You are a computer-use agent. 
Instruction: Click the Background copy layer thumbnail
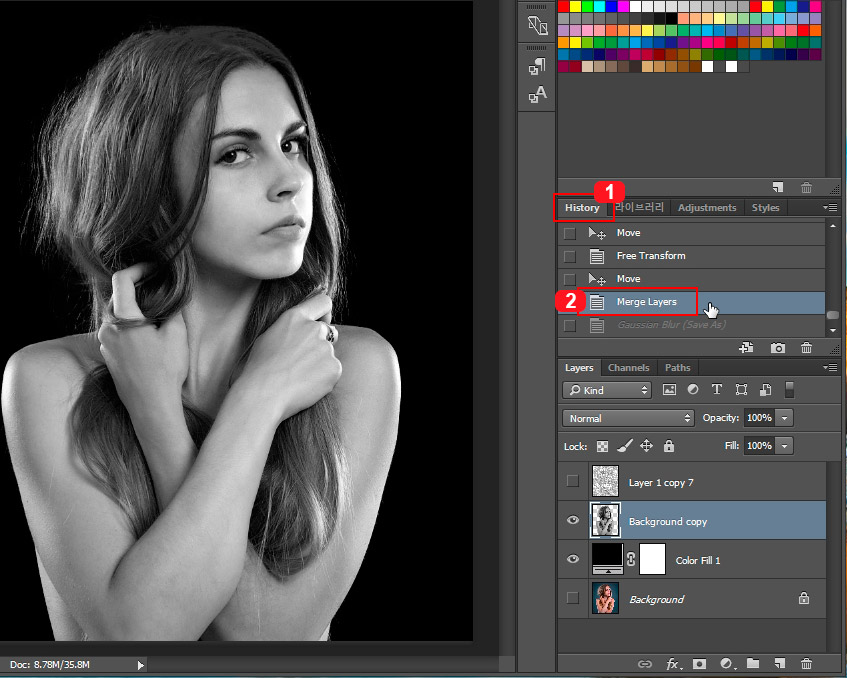pos(606,520)
